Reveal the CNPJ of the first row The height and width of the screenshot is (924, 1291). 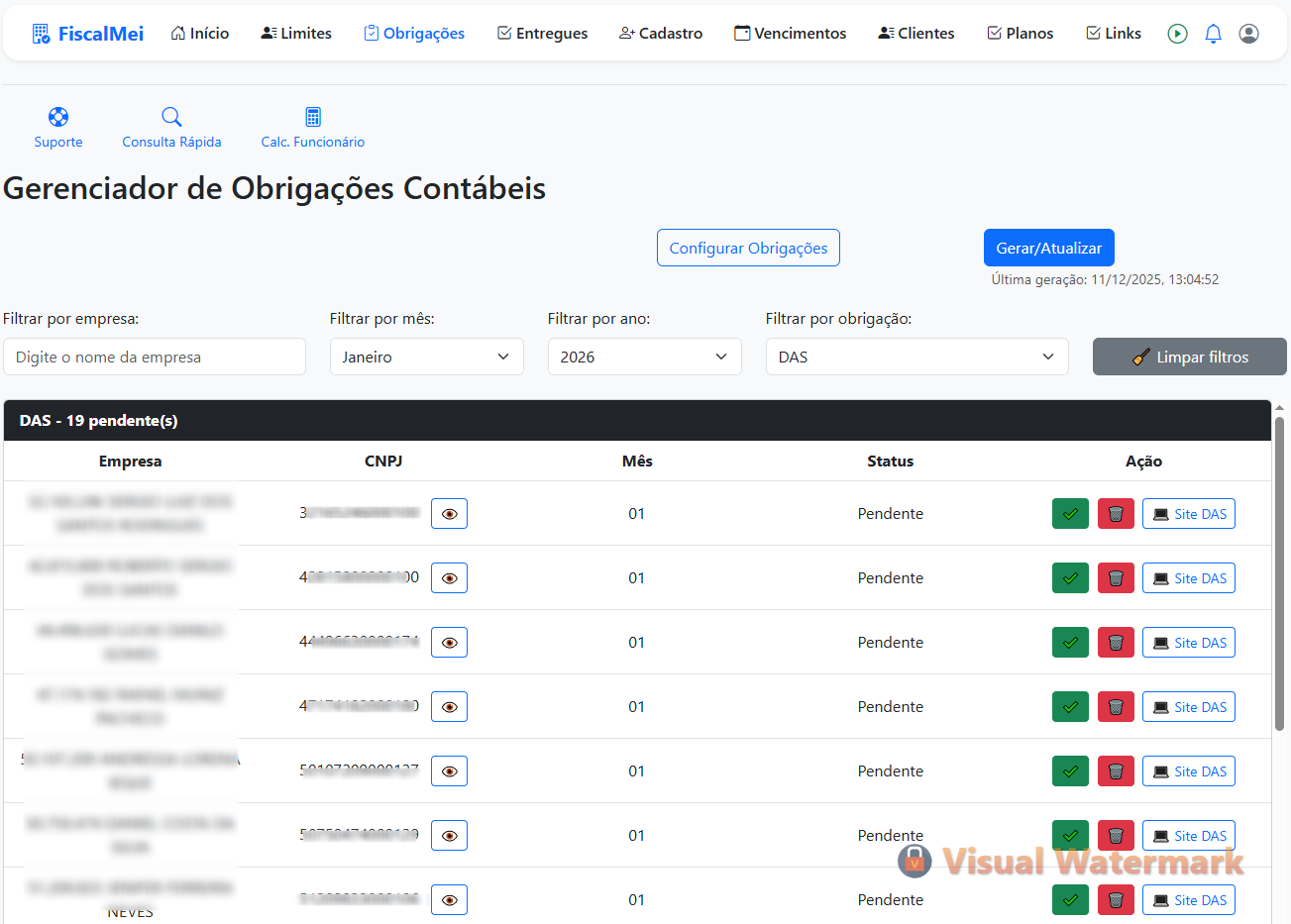(449, 513)
